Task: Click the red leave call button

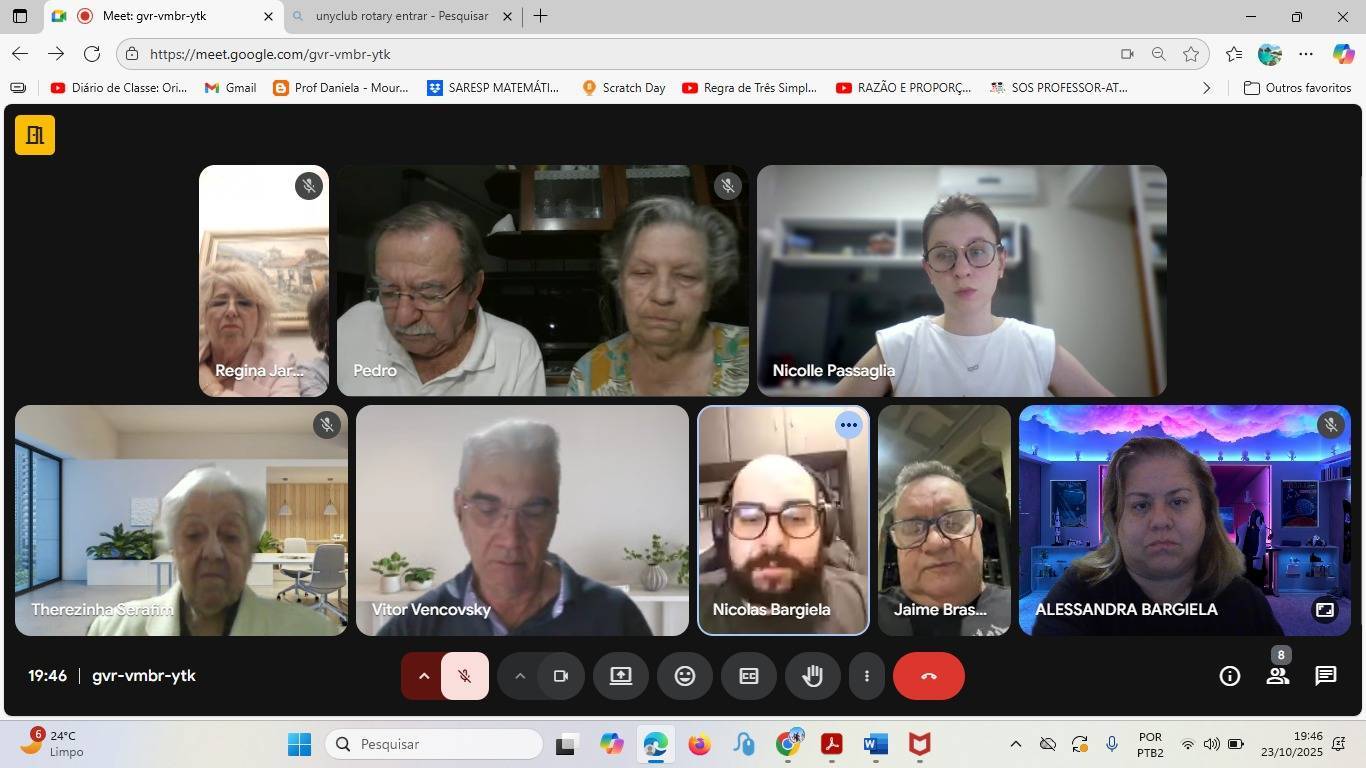Action: (x=928, y=676)
